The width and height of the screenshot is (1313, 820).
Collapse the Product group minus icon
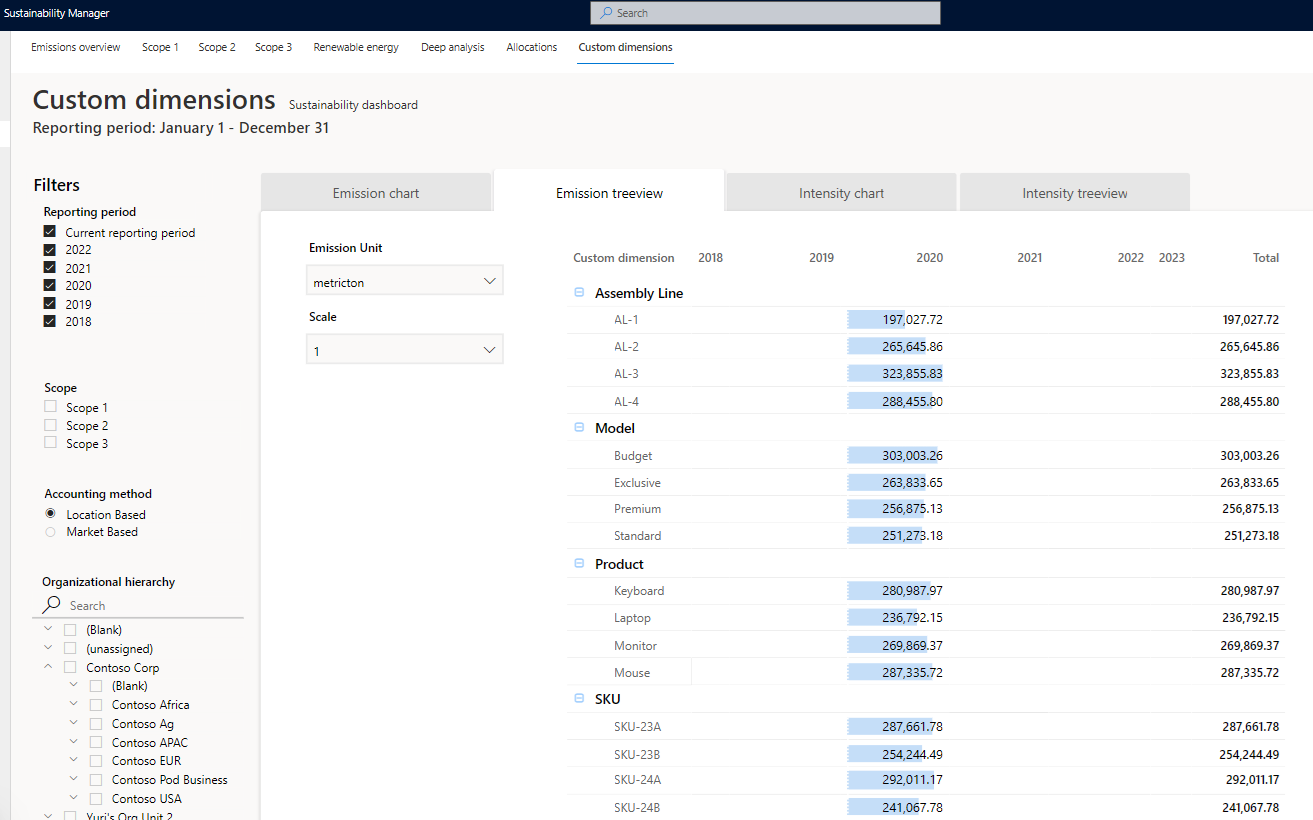click(x=579, y=564)
